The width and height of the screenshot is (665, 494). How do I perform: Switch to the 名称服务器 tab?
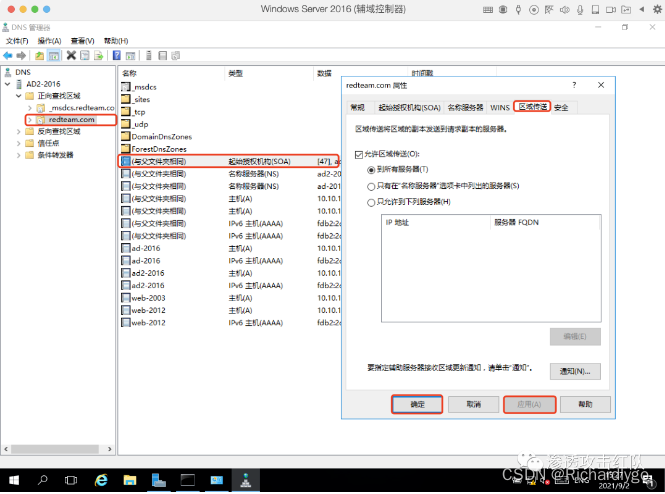(x=465, y=107)
